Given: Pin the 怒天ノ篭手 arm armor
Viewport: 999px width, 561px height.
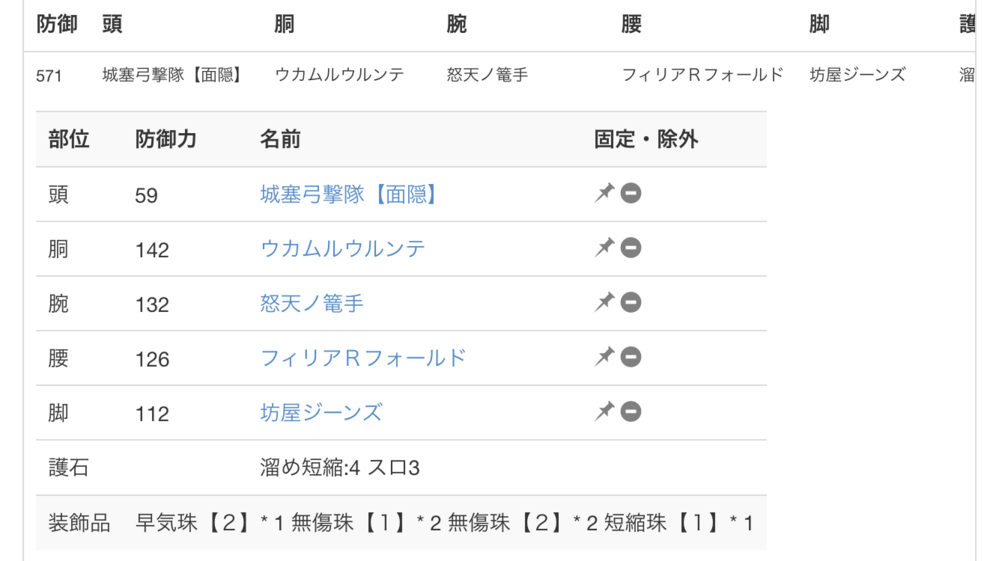Looking at the screenshot, I should pos(604,302).
